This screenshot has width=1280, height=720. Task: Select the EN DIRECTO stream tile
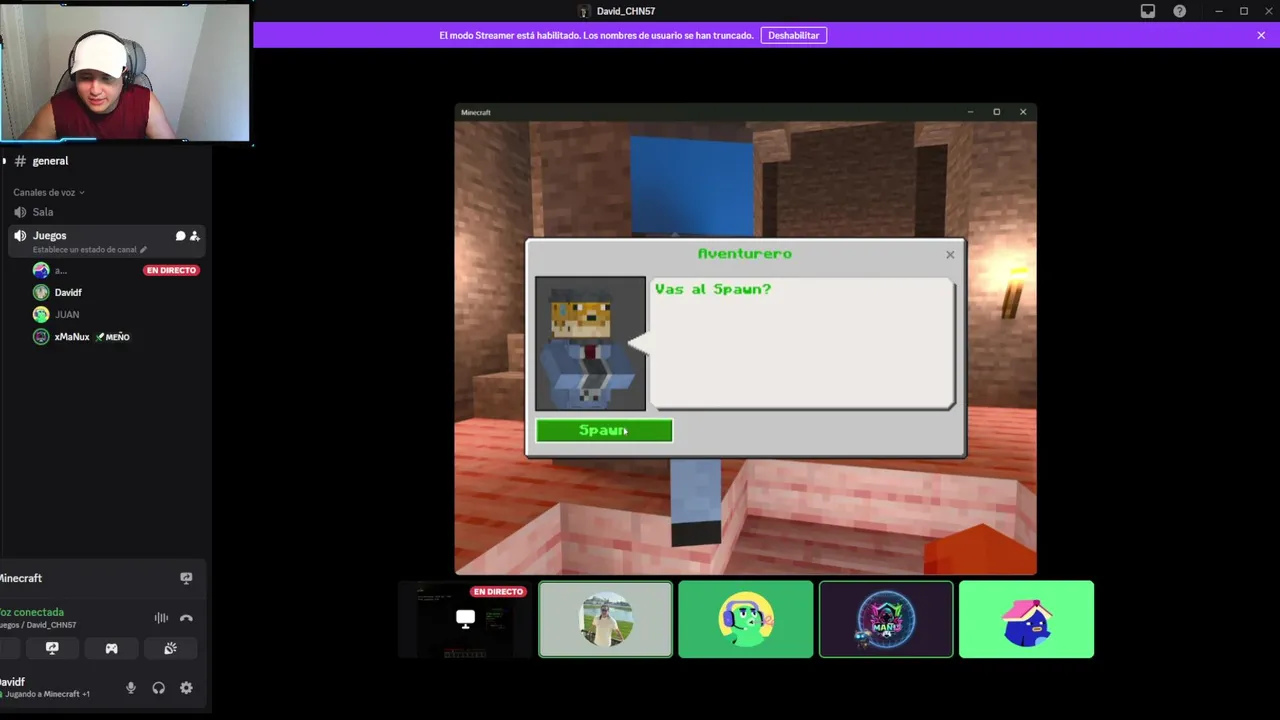coord(465,619)
